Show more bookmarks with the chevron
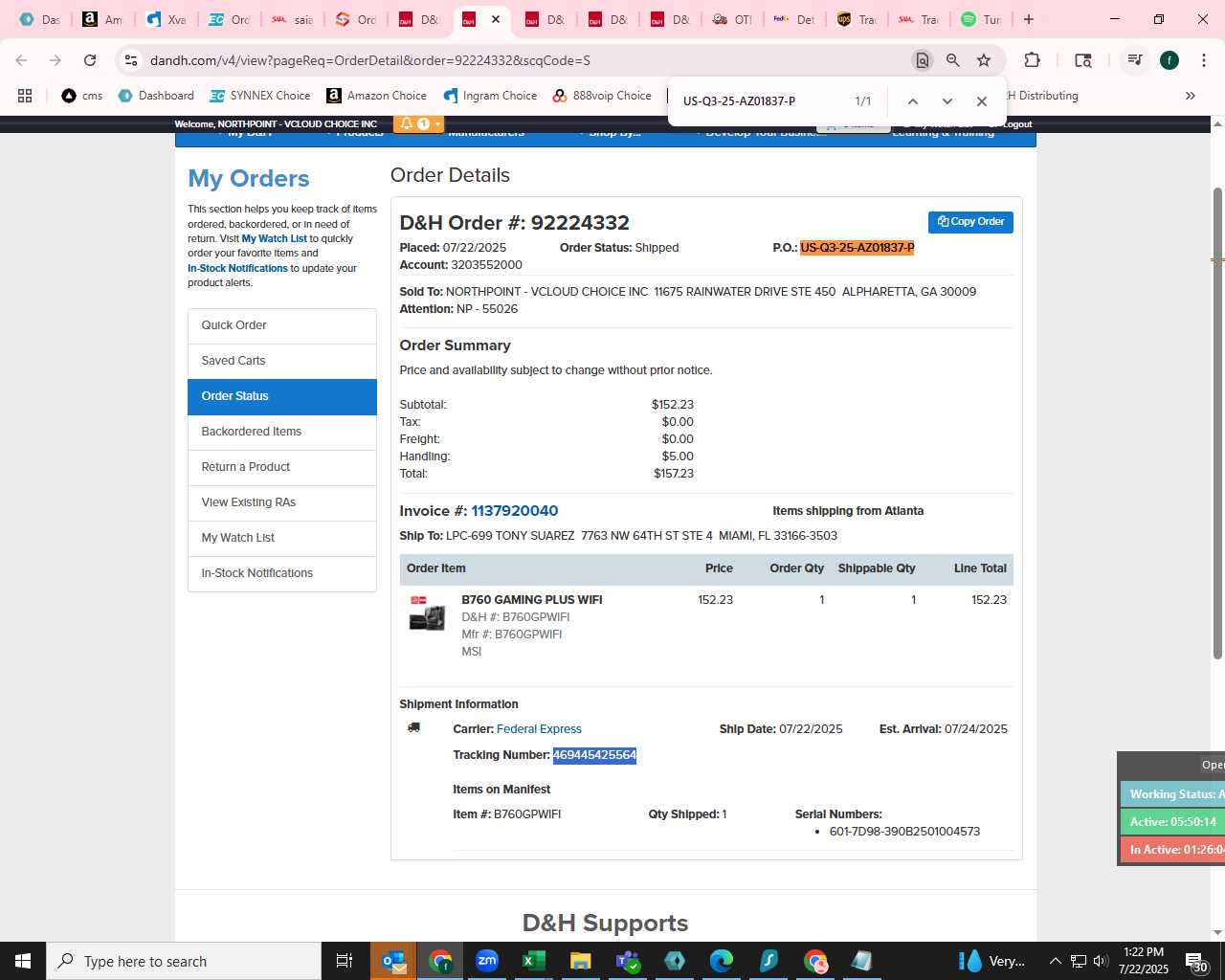This screenshot has width=1225, height=980. coord(1191,96)
